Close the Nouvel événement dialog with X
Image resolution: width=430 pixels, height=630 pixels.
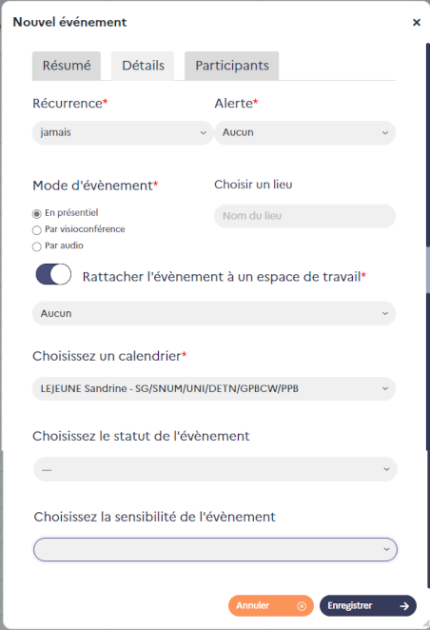pyautogui.click(x=416, y=22)
